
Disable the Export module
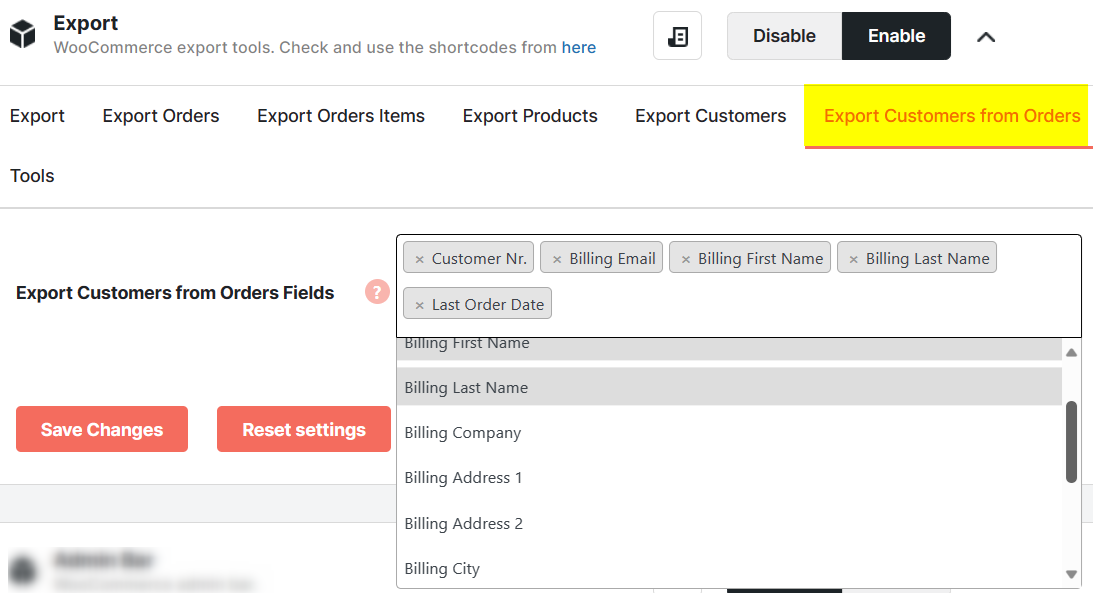pyautogui.click(x=784, y=36)
